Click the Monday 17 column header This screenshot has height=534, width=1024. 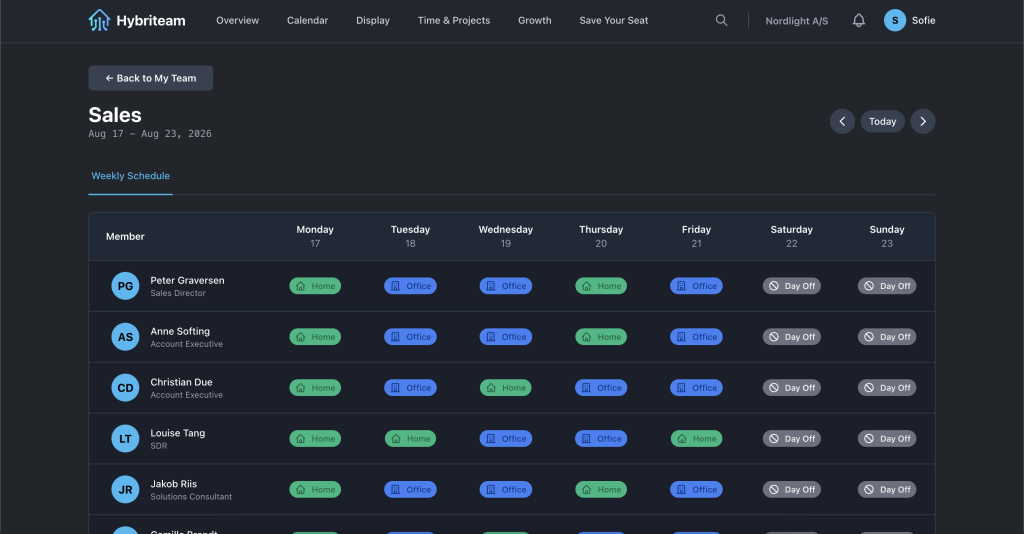point(315,236)
